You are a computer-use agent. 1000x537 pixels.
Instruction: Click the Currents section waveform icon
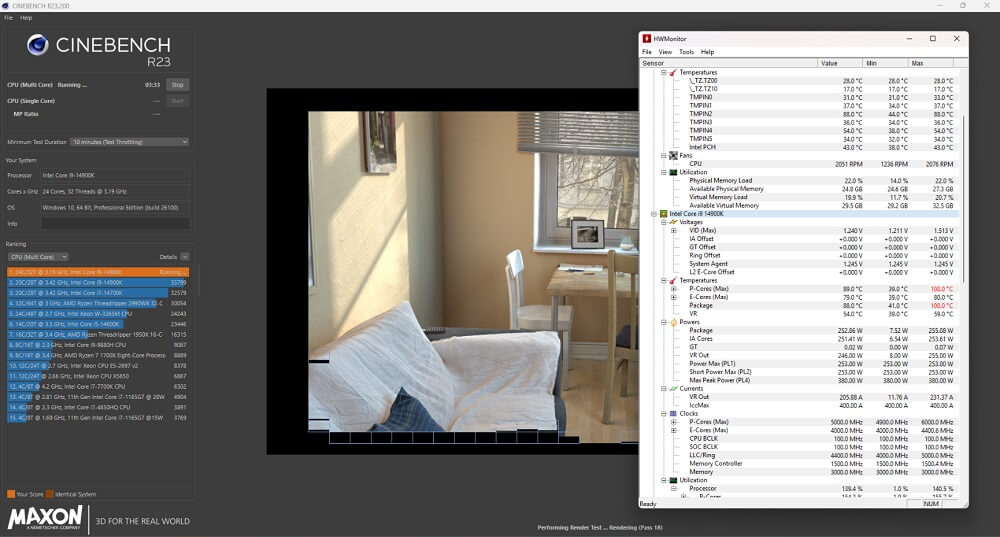673,388
